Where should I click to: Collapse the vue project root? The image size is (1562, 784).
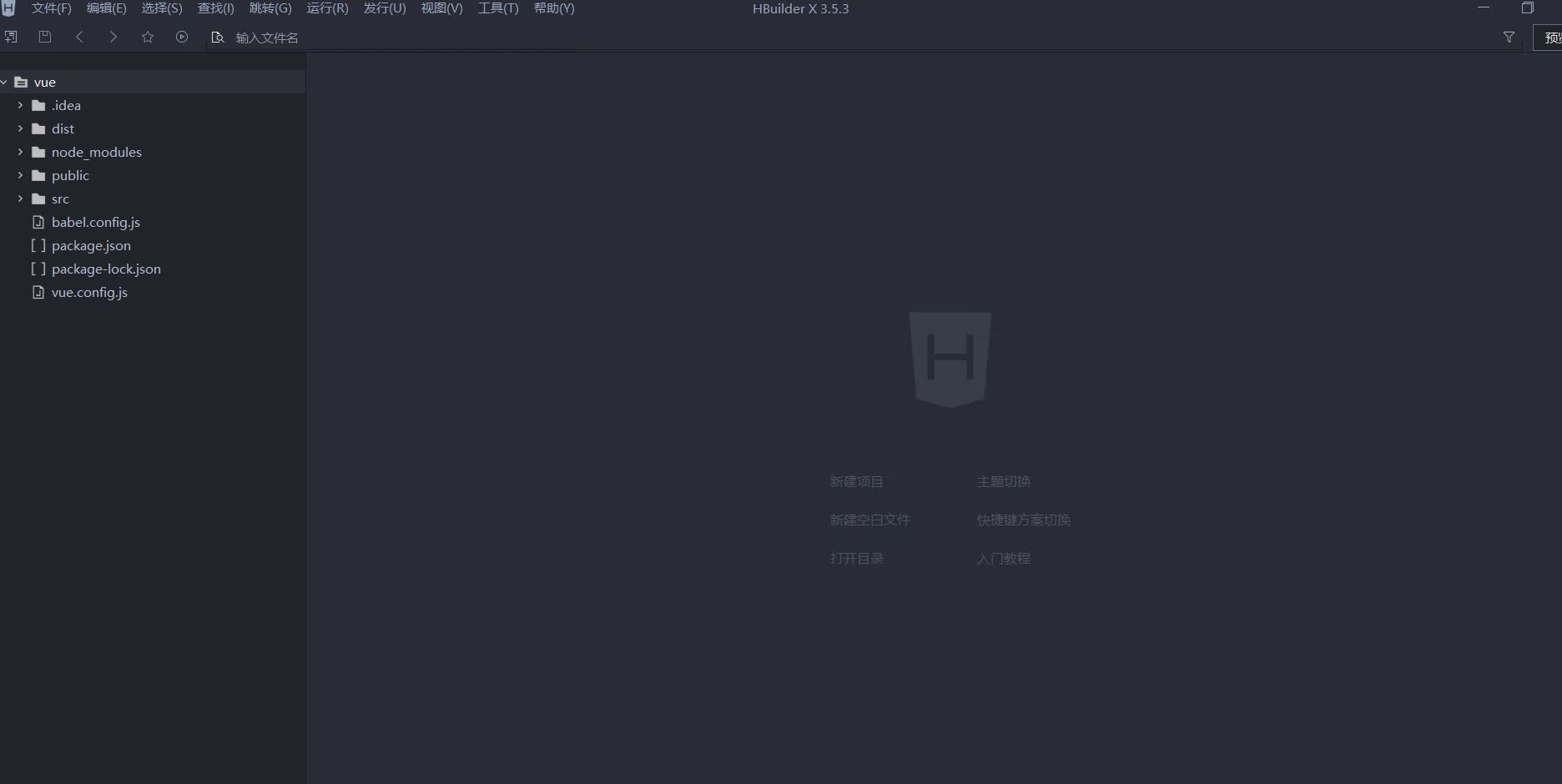pyautogui.click(x=4, y=82)
